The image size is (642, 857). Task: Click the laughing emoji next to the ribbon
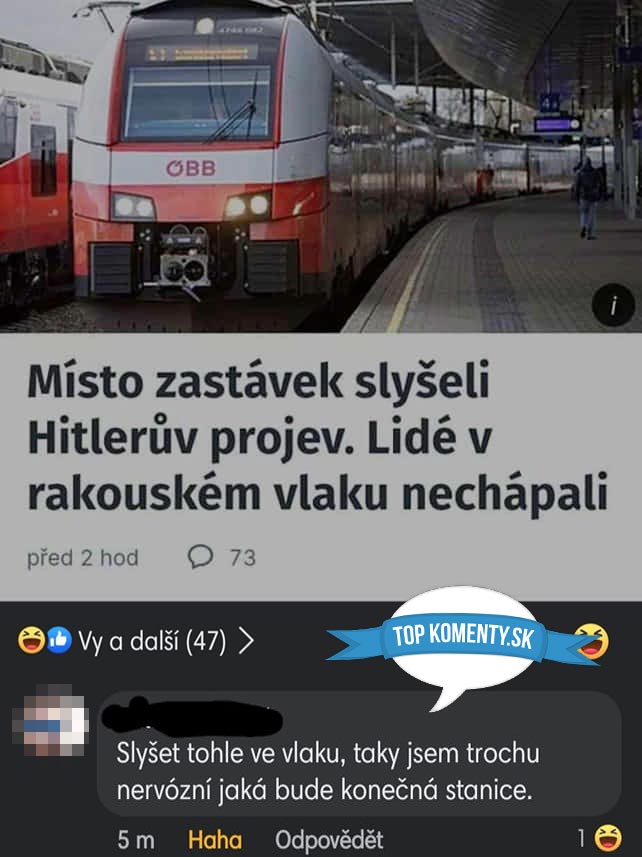pyautogui.click(x=593, y=640)
